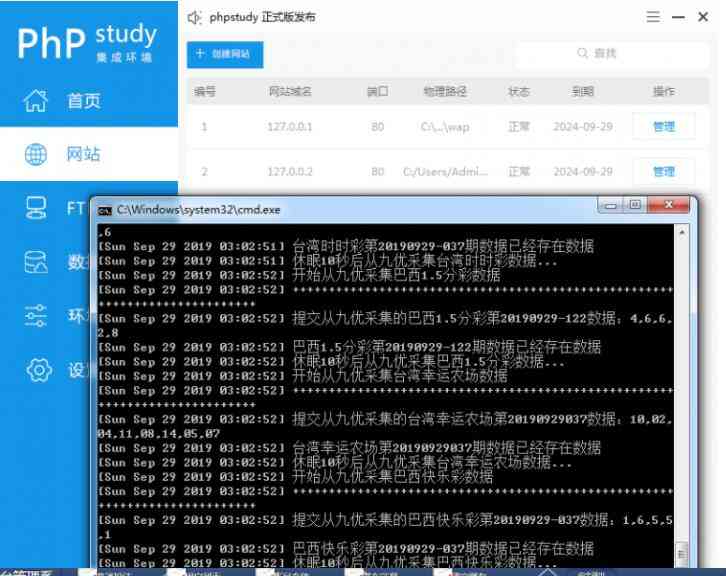
Task: Click the 到期 column header
Action: [x=582, y=91]
